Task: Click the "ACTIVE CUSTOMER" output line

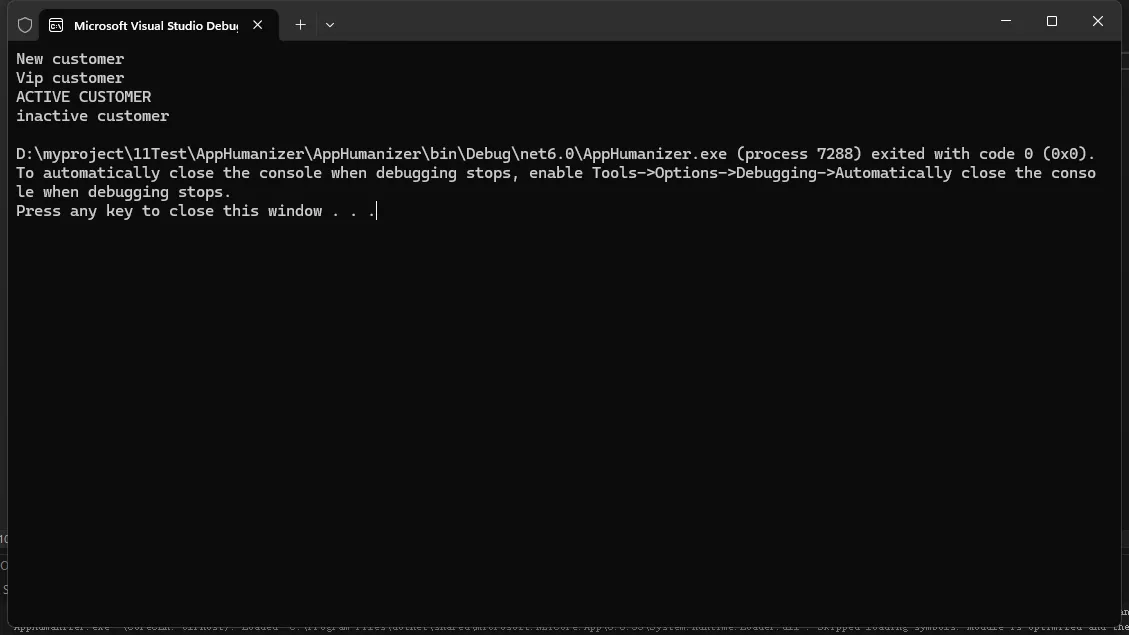Action: coord(84,97)
